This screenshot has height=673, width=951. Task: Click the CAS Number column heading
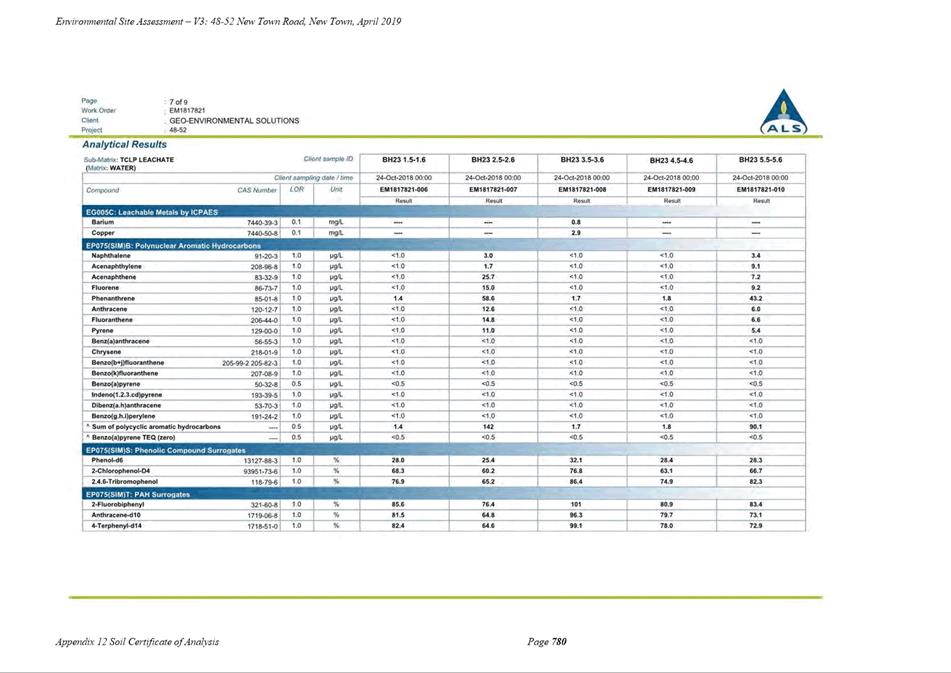257,190
